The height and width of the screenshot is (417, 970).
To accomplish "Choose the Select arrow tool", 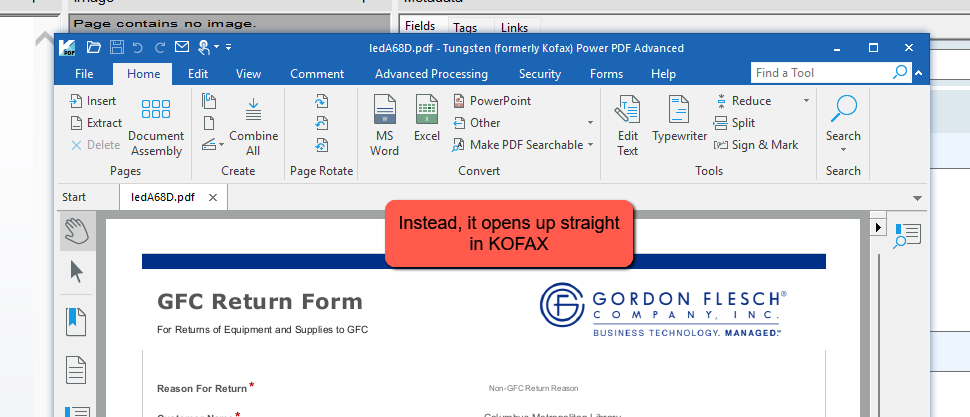I will click(x=77, y=272).
